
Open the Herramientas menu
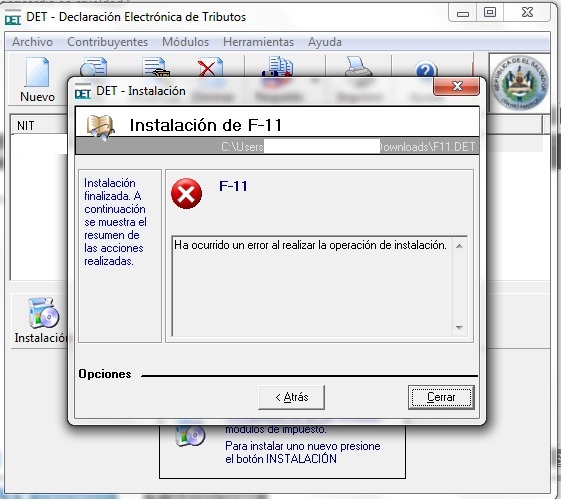[x=258, y=42]
